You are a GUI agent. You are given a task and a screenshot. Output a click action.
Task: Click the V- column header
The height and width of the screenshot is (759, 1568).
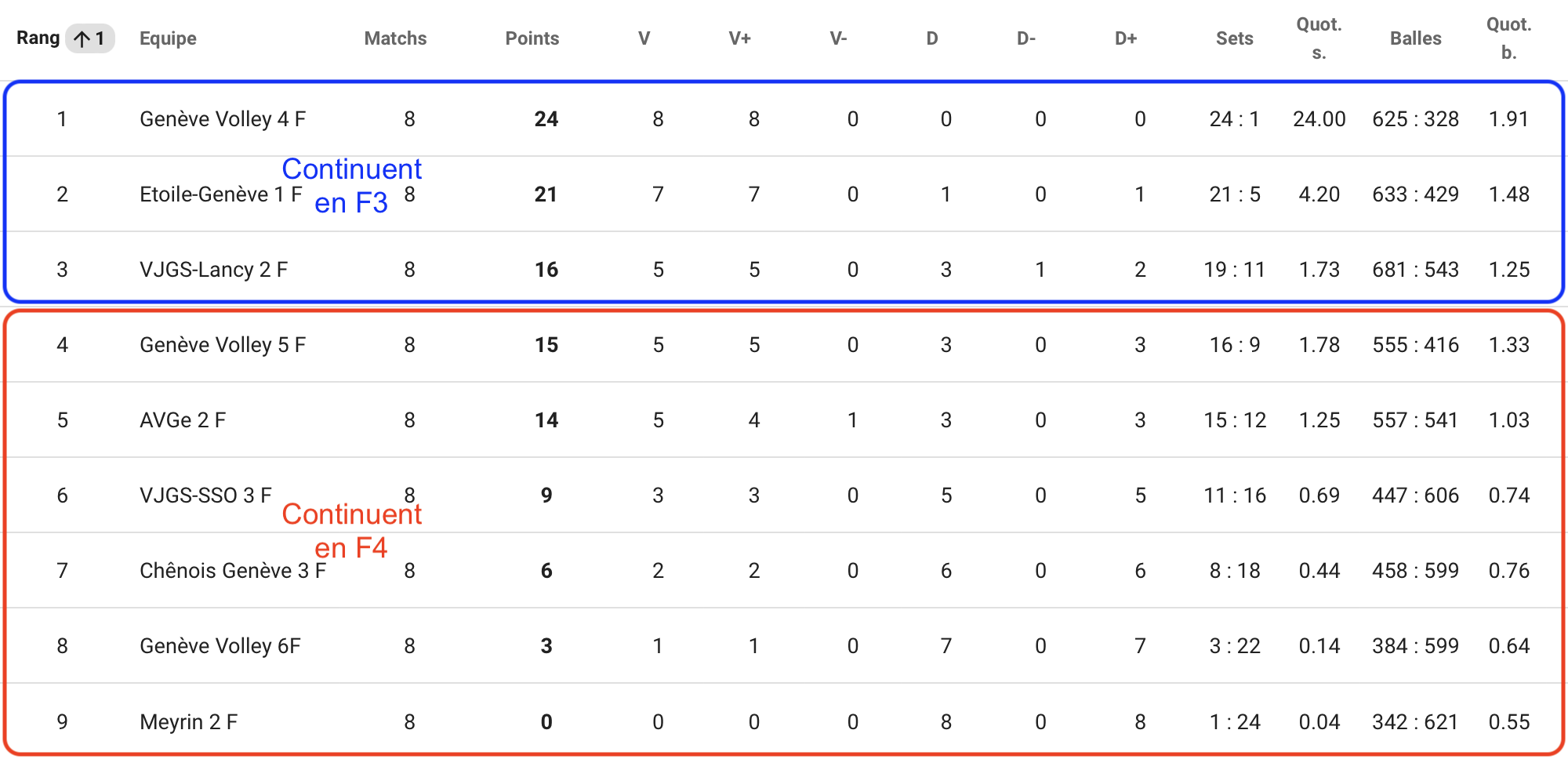[838, 38]
